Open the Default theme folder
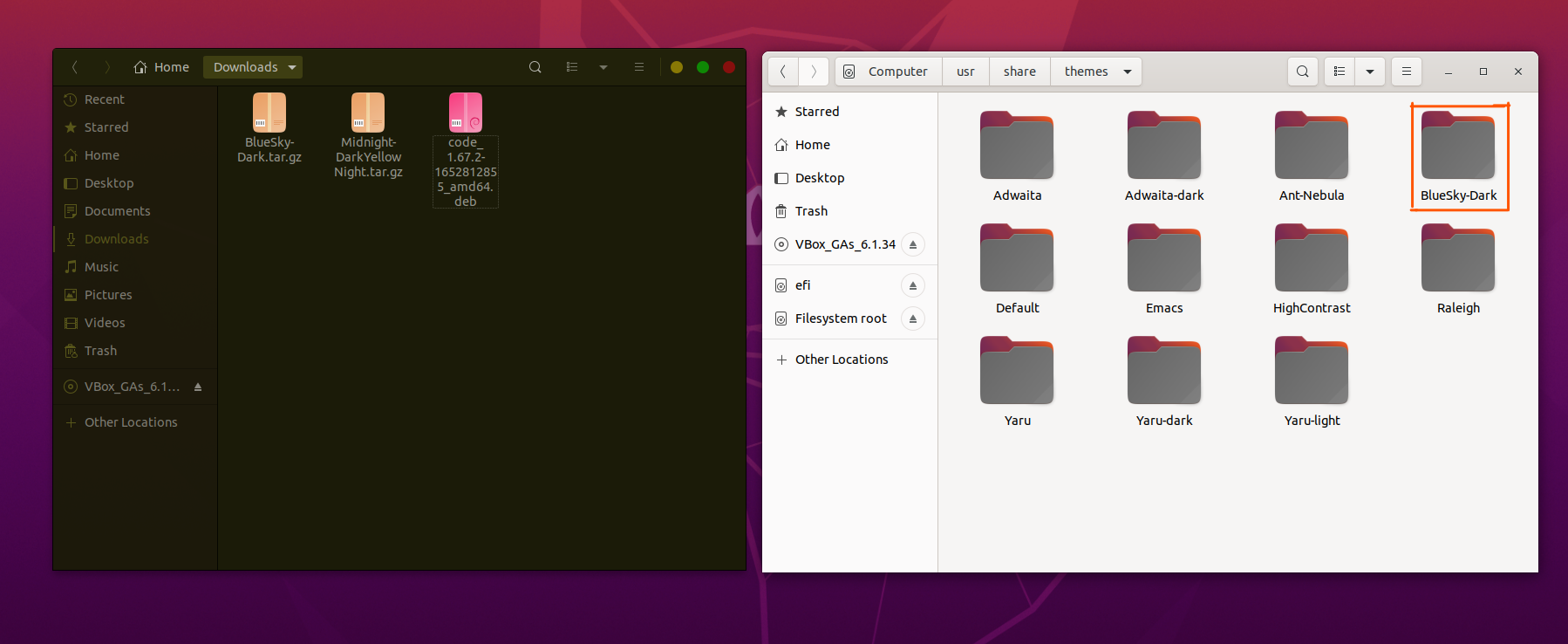Screen dimensions: 1568x644 1017,269
